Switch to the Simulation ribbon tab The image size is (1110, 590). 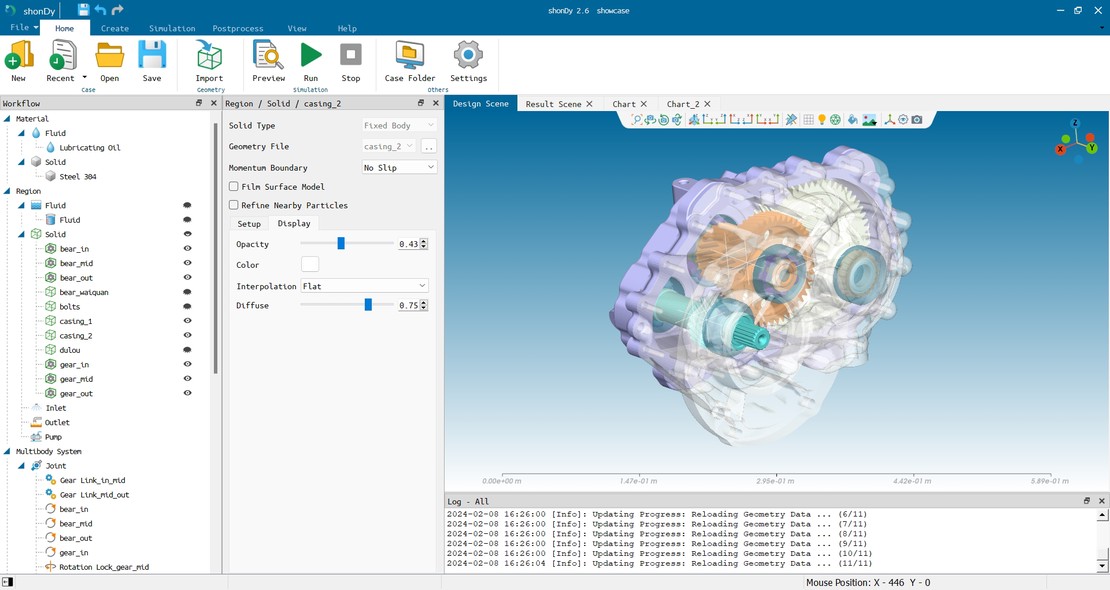(172, 28)
